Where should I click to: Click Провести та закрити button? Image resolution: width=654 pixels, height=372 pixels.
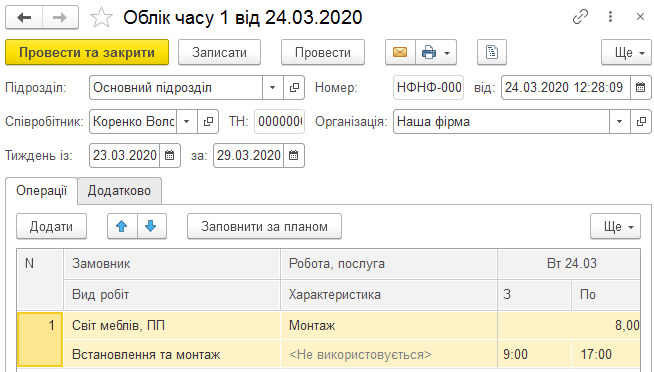tap(87, 52)
